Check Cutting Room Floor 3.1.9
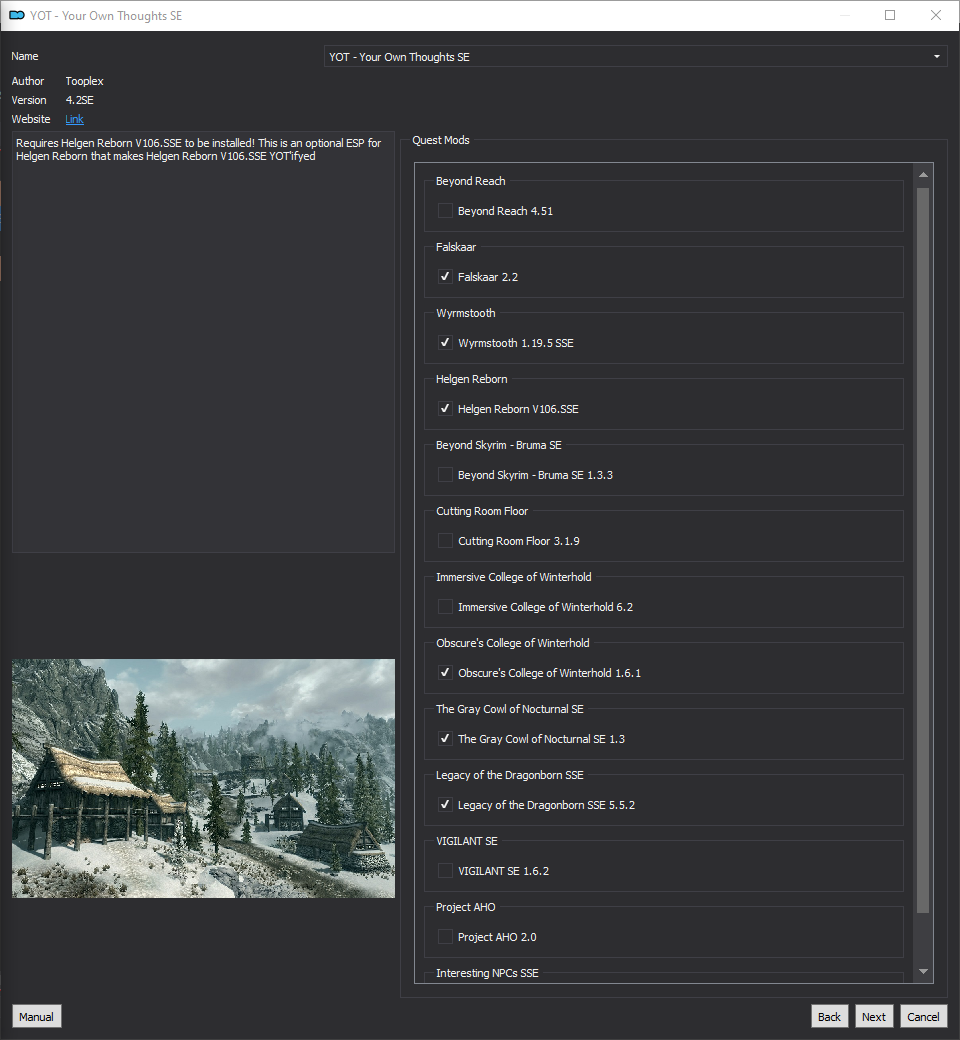Image resolution: width=960 pixels, height=1040 pixels. (x=445, y=541)
